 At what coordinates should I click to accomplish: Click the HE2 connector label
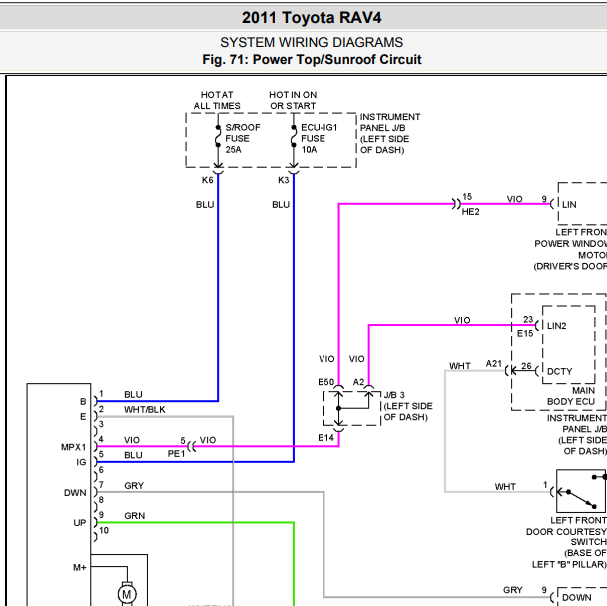click(470, 212)
